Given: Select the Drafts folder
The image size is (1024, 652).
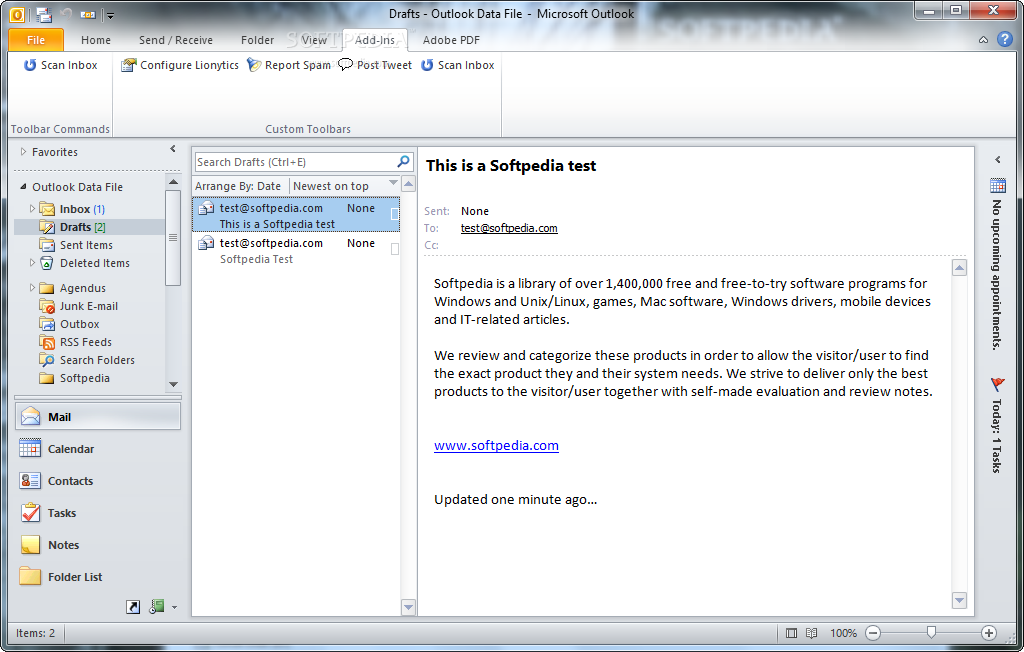Looking at the screenshot, I should click(88, 227).
